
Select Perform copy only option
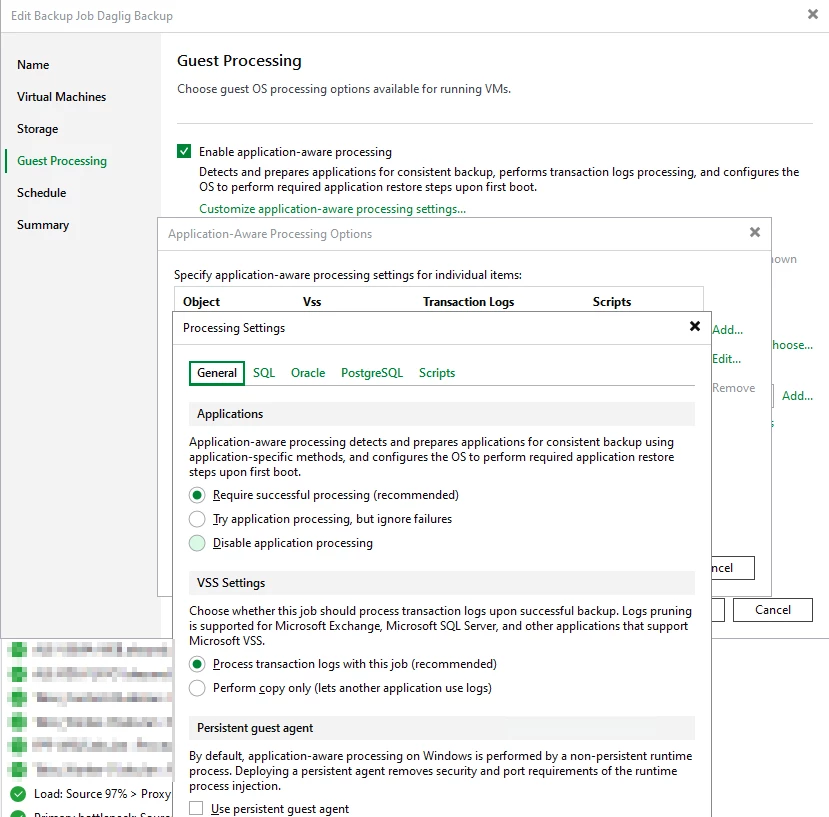pos(197,688)
